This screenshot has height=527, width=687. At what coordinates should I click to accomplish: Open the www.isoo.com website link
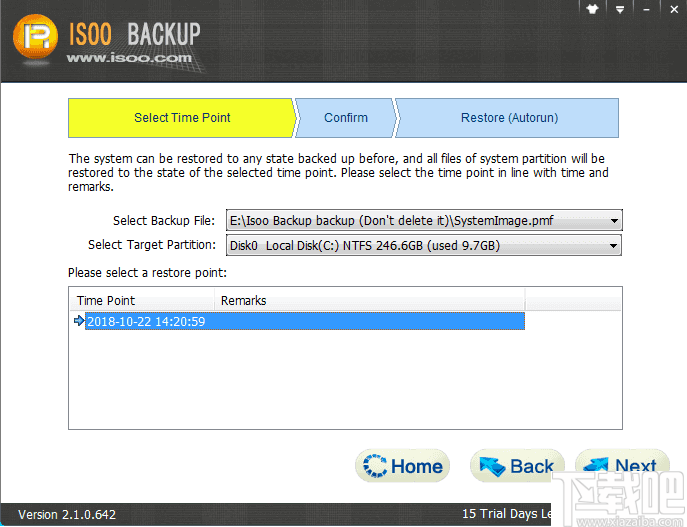coord(129,58)
